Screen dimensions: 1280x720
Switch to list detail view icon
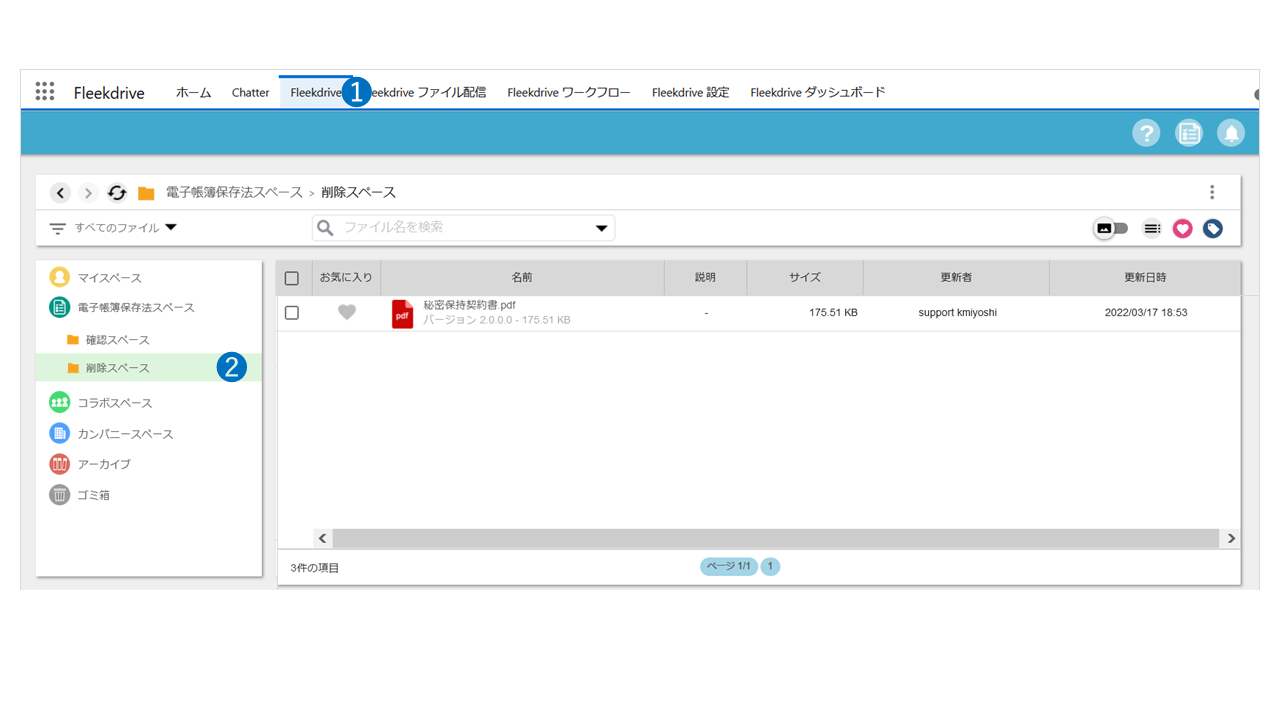(1152, 228)
